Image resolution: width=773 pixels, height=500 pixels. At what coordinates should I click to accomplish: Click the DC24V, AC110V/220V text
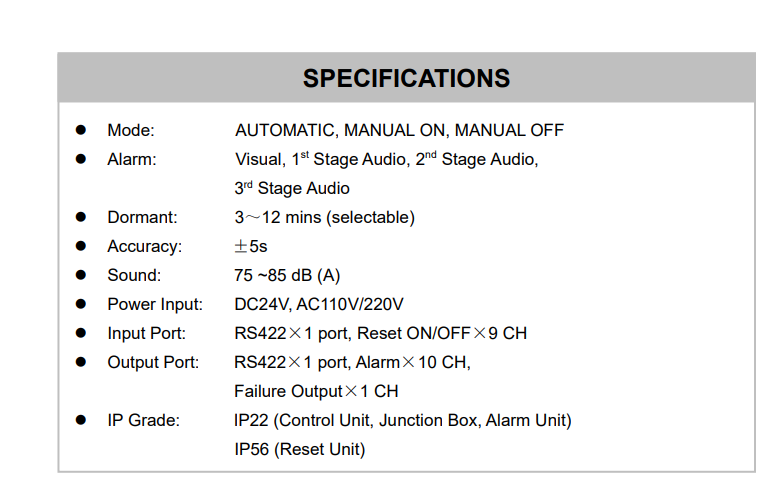319,304
